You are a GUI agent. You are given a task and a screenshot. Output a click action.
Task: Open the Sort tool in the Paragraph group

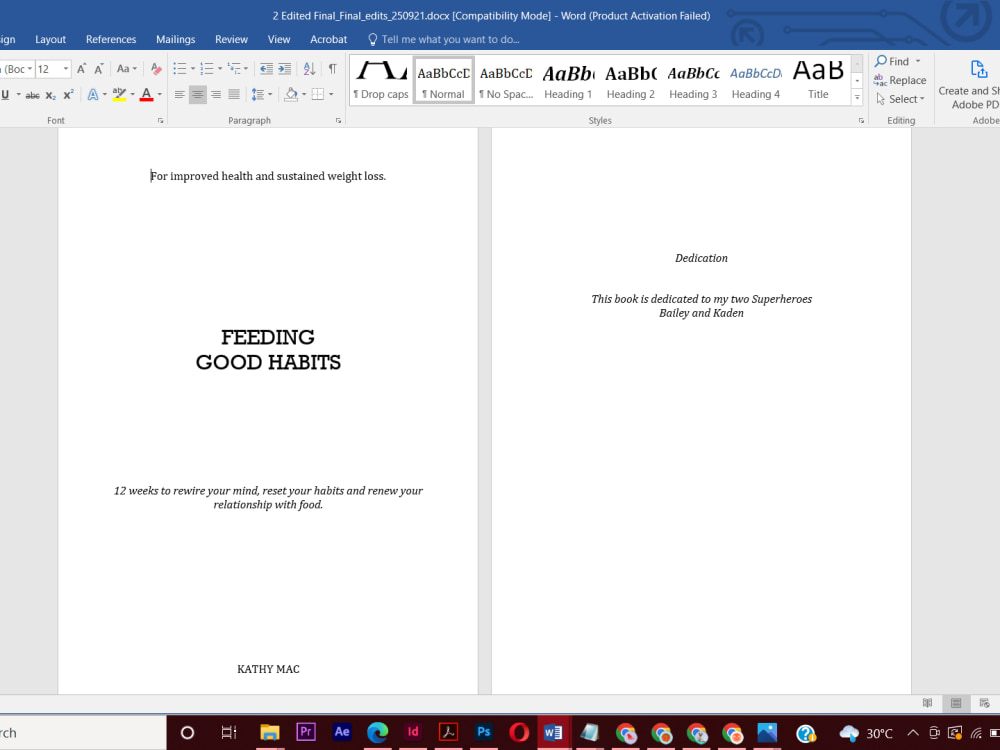click(308, 69)
